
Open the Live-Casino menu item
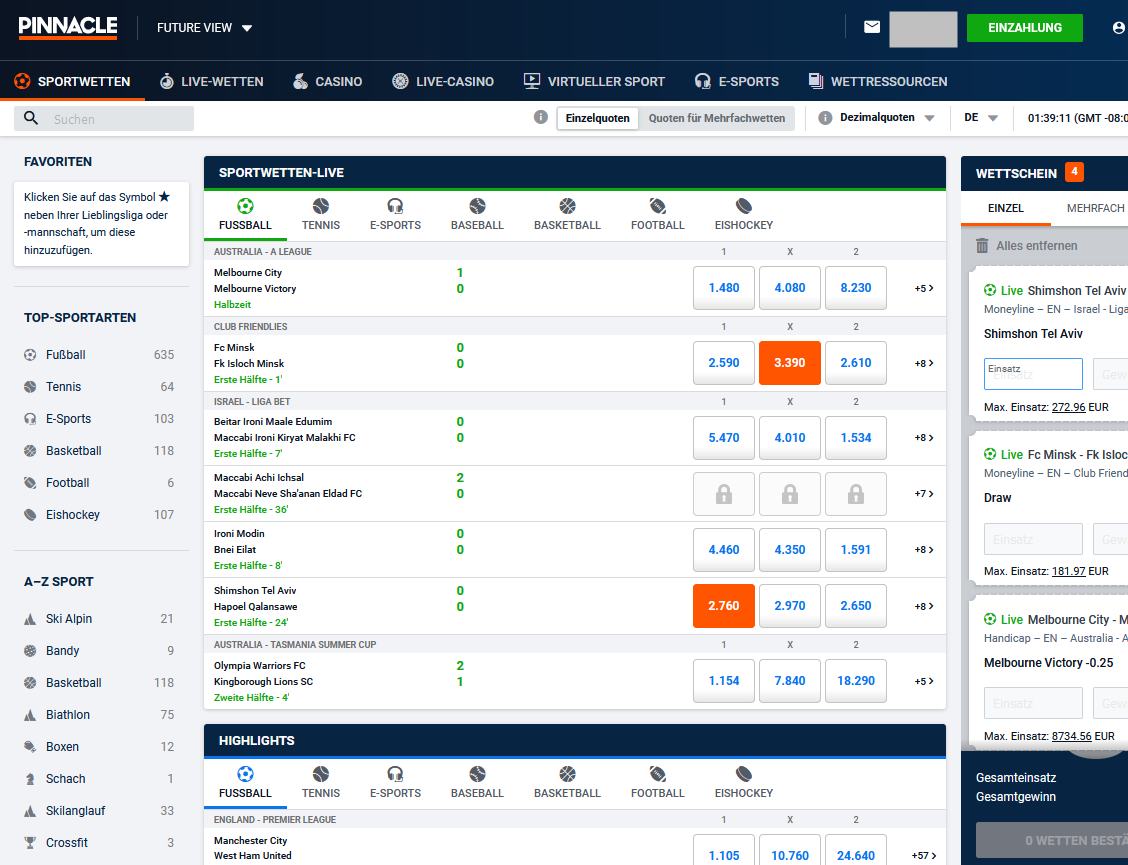pos(443,81)
